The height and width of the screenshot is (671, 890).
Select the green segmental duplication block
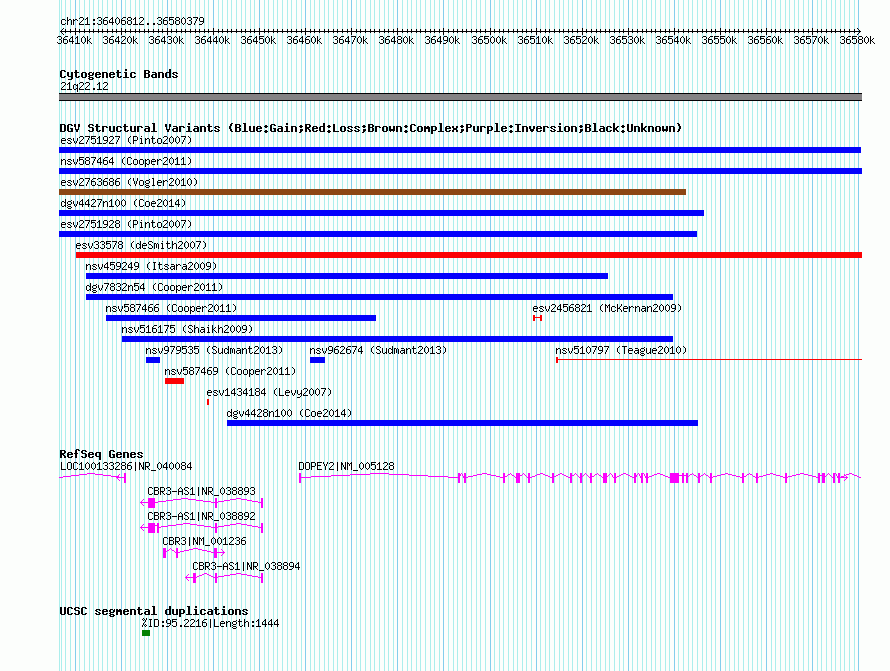(146, 633)
